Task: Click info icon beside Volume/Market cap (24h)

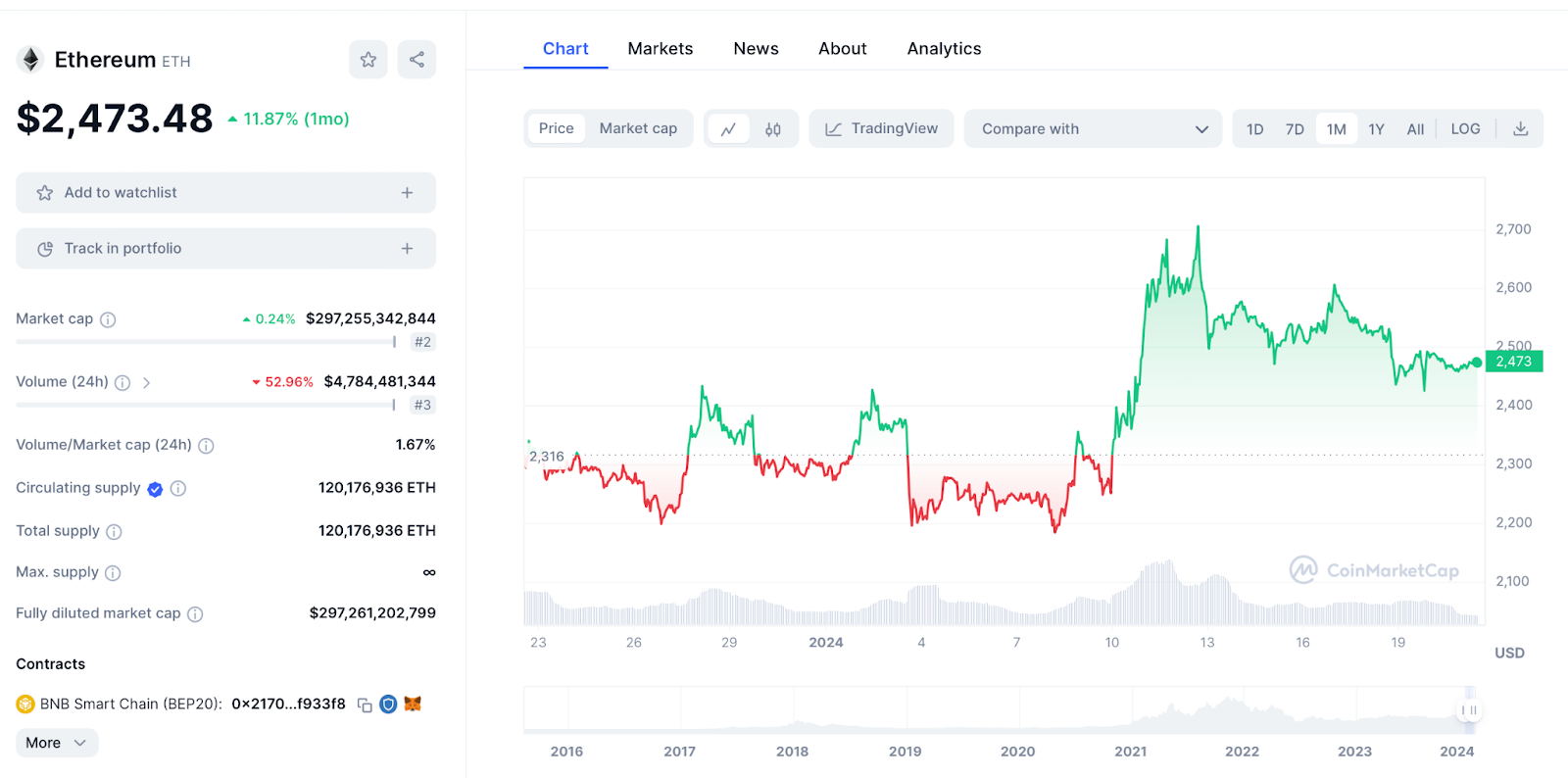Action: [206, 446]
